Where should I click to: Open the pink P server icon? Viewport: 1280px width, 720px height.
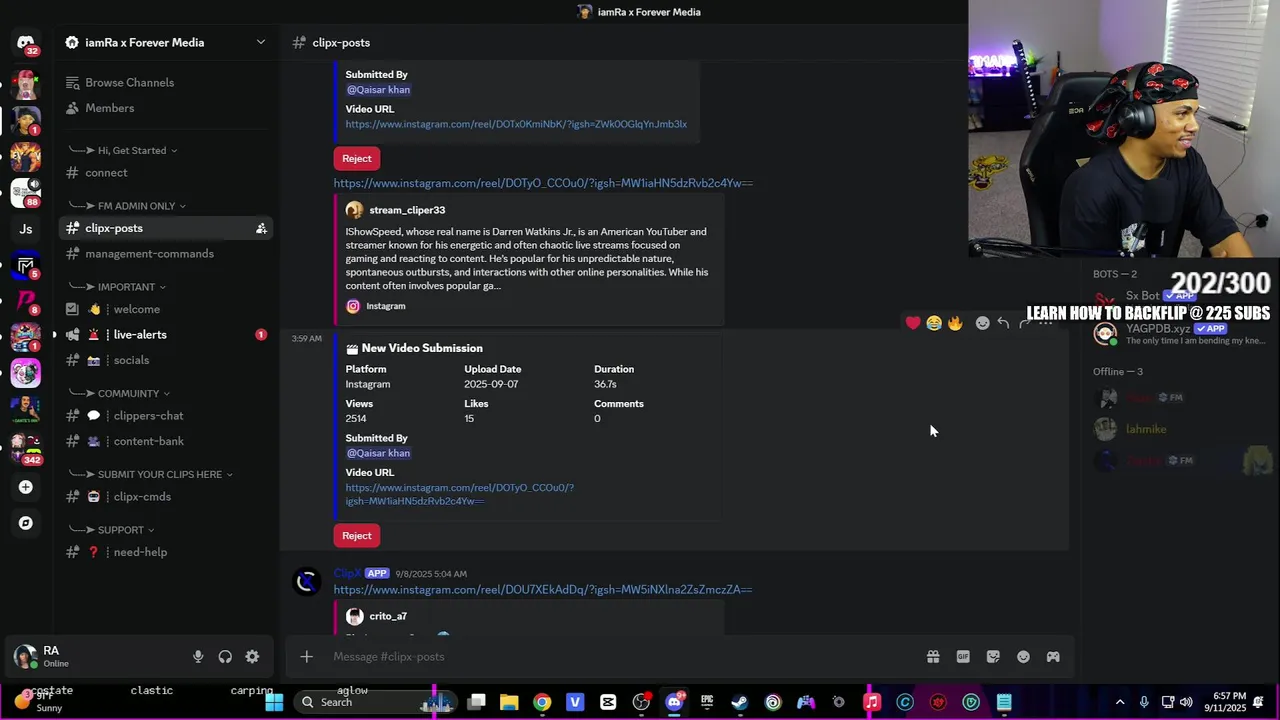tap(26, 299)
